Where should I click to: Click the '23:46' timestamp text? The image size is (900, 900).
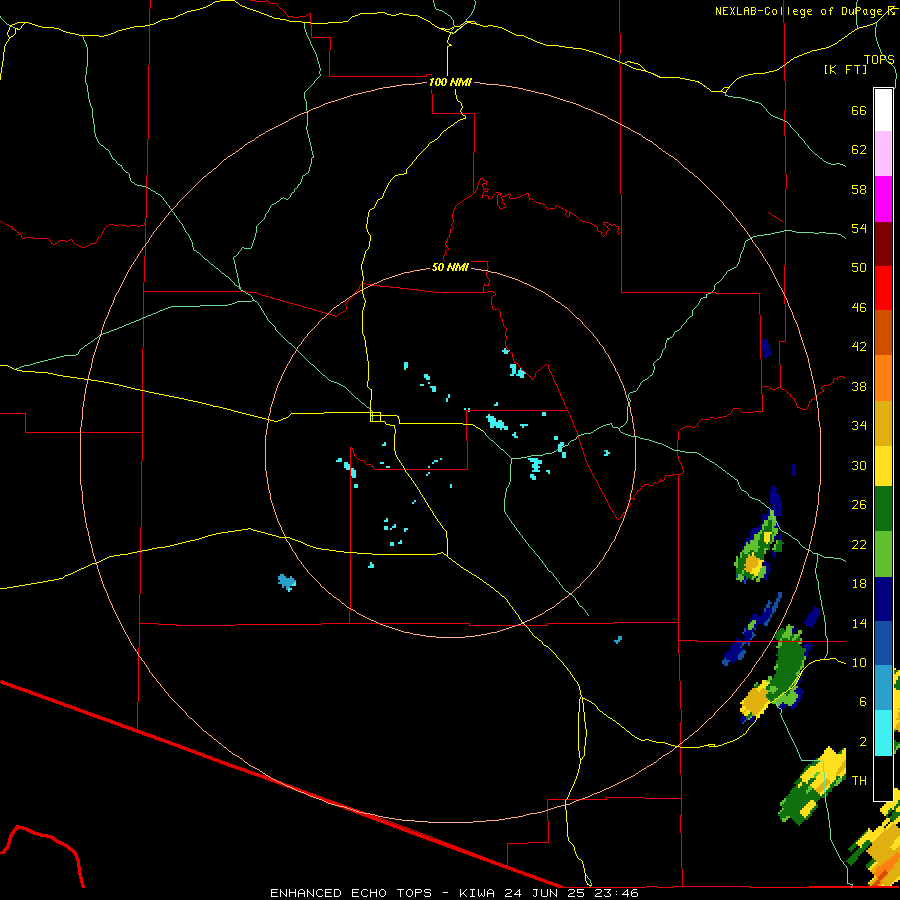(618, 893)
